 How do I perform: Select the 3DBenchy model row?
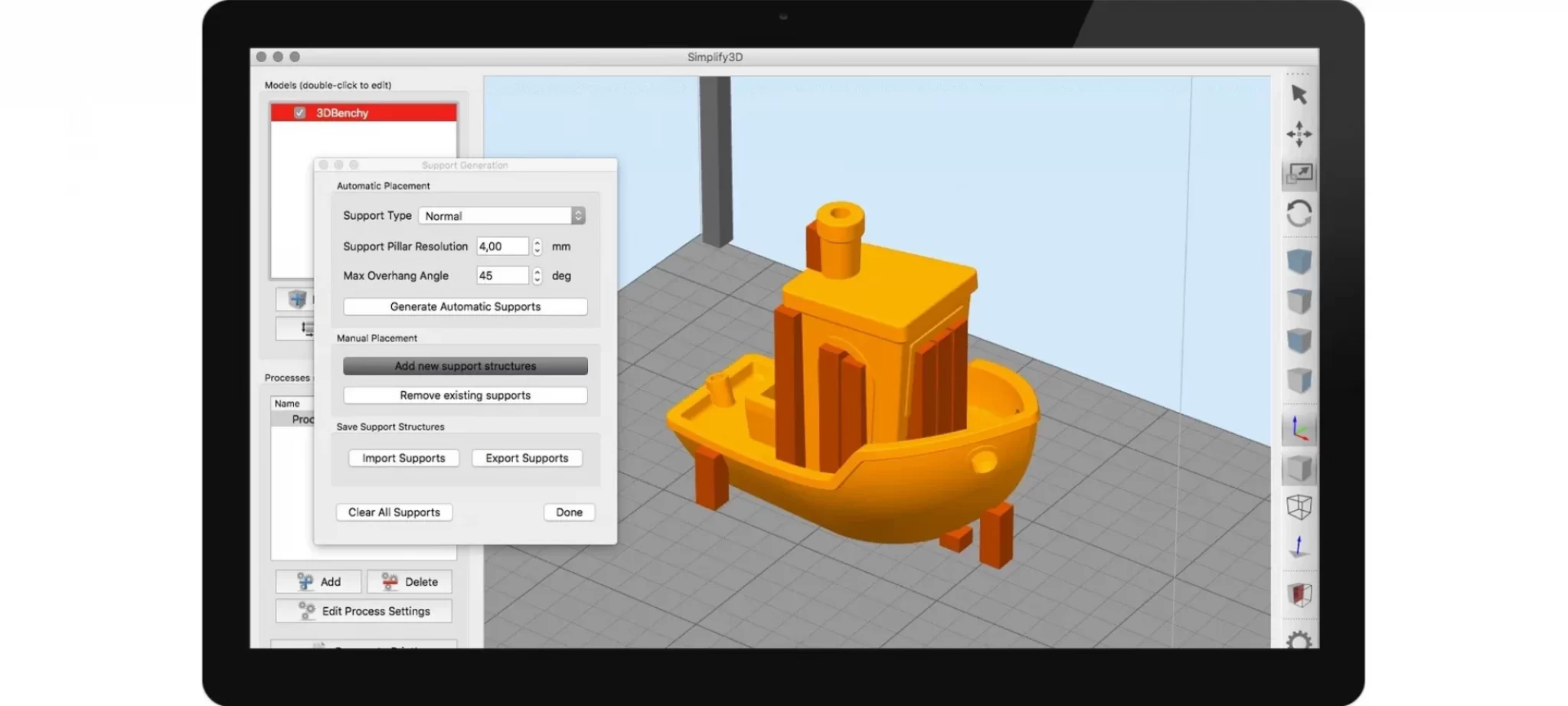[364, 113]
